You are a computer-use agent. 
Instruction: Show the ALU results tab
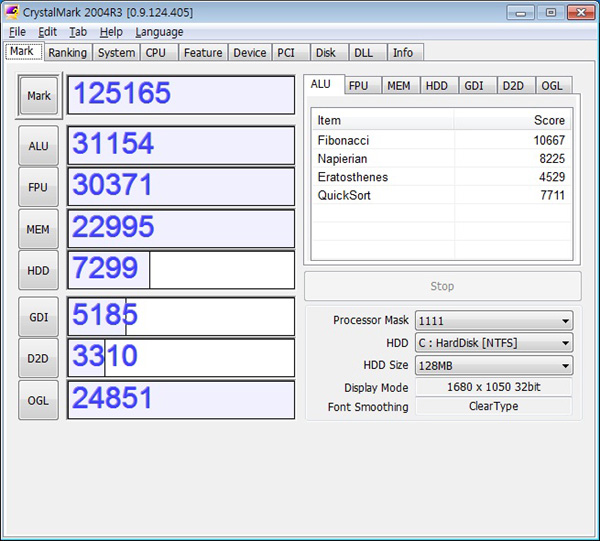pos(324,84)
